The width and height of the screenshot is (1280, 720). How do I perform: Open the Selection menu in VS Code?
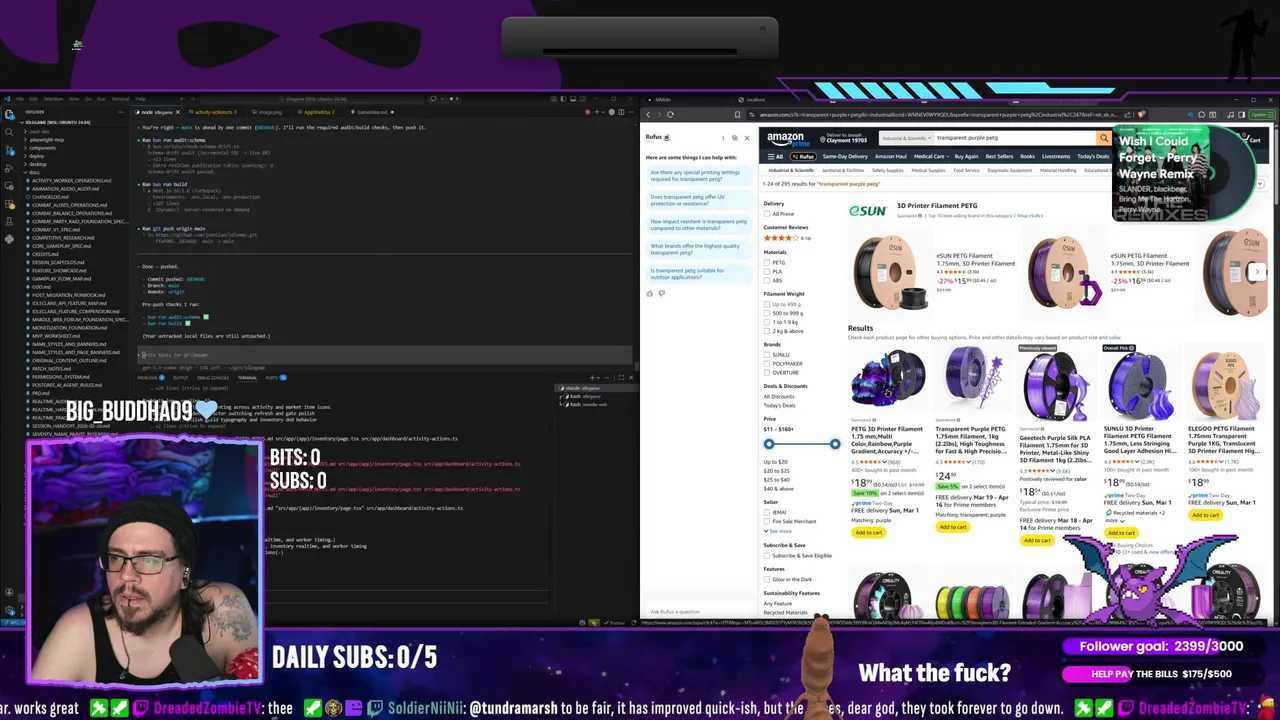tap(53, 99)
